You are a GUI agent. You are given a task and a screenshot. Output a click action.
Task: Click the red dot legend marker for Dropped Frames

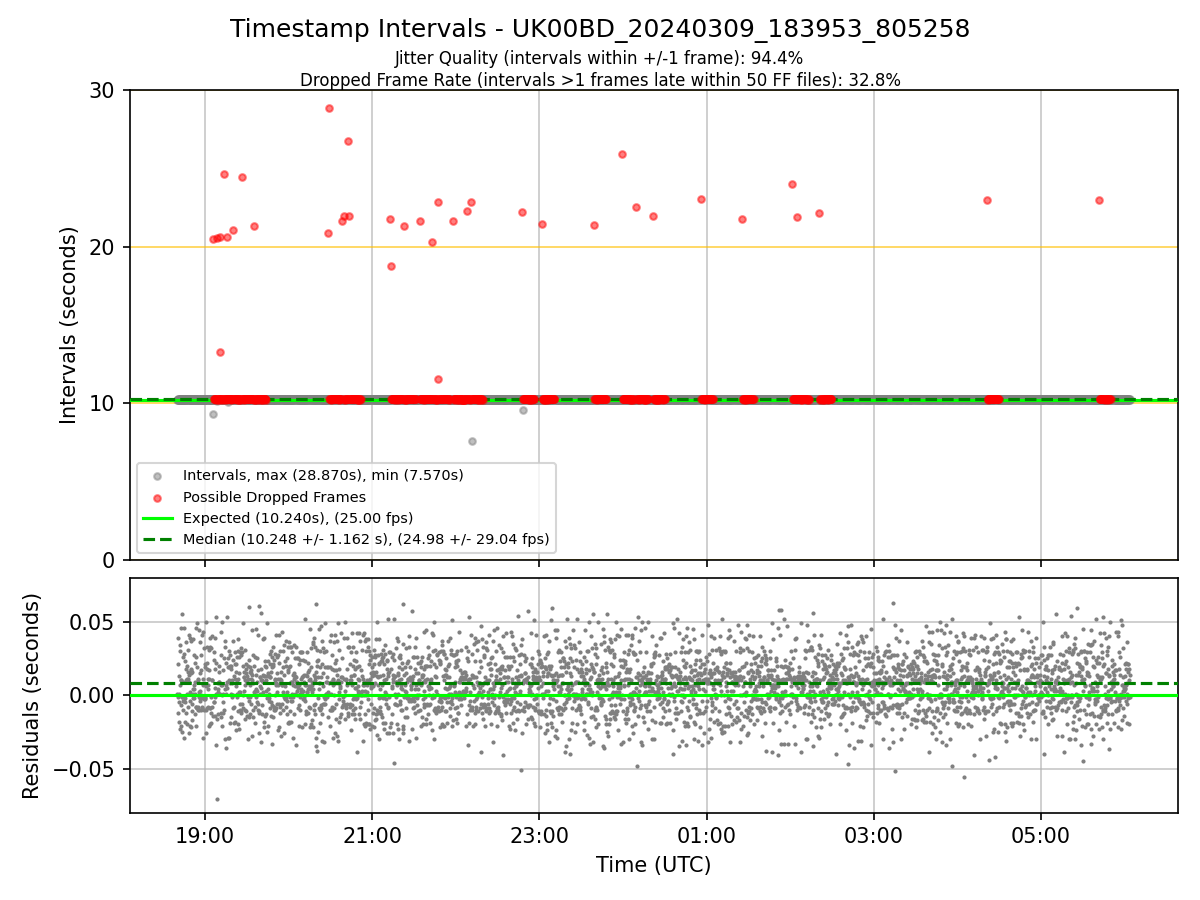click(158, 497)
